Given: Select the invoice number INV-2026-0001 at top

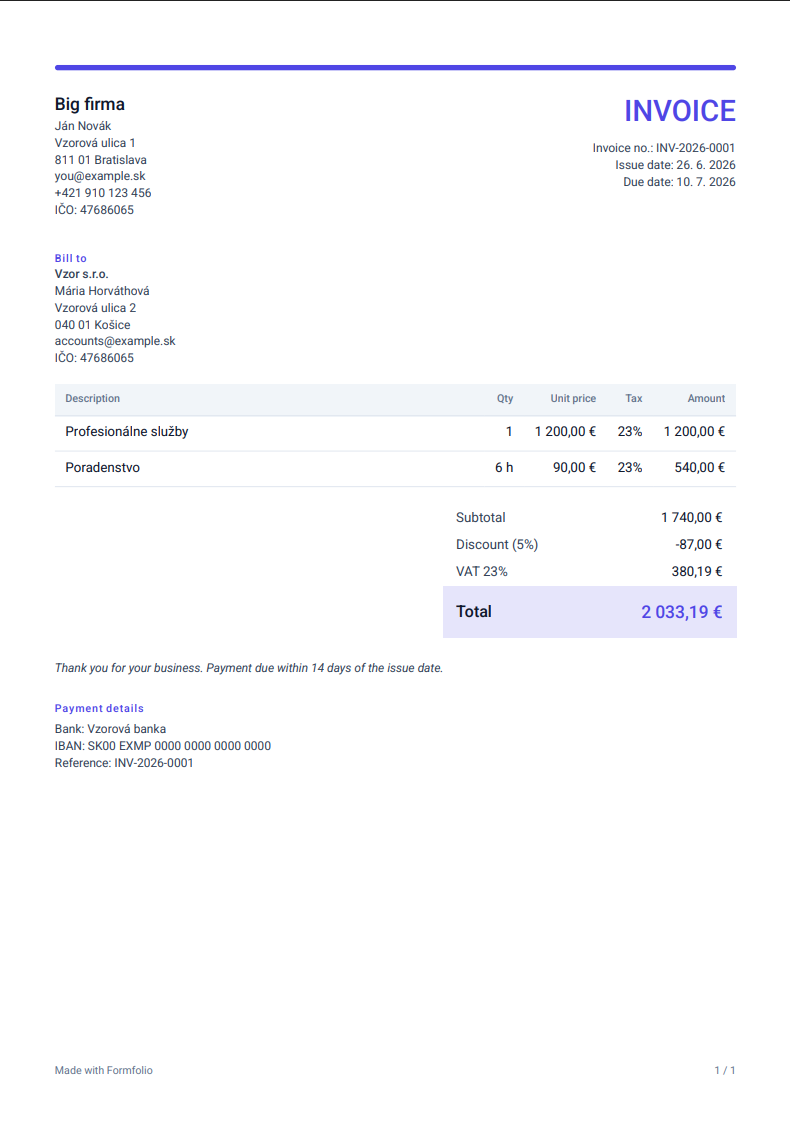Looking at the screenshot, I should coord(696,148).
